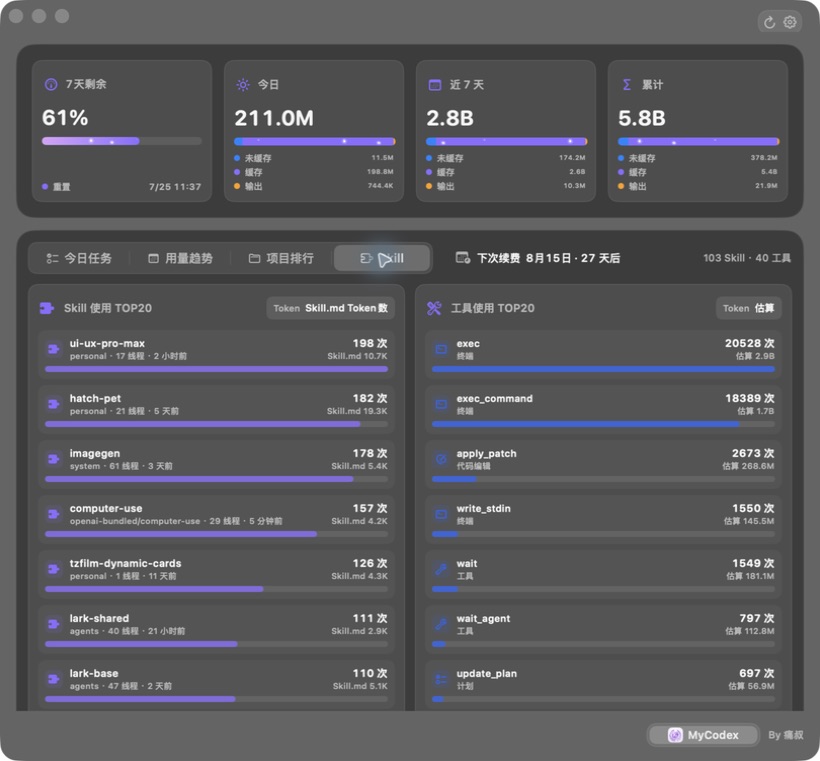Image resolution: width=820 pixels, height=761 pixels.
Task: Click the MyCodex logo icon
Action: tap(675, 735)
